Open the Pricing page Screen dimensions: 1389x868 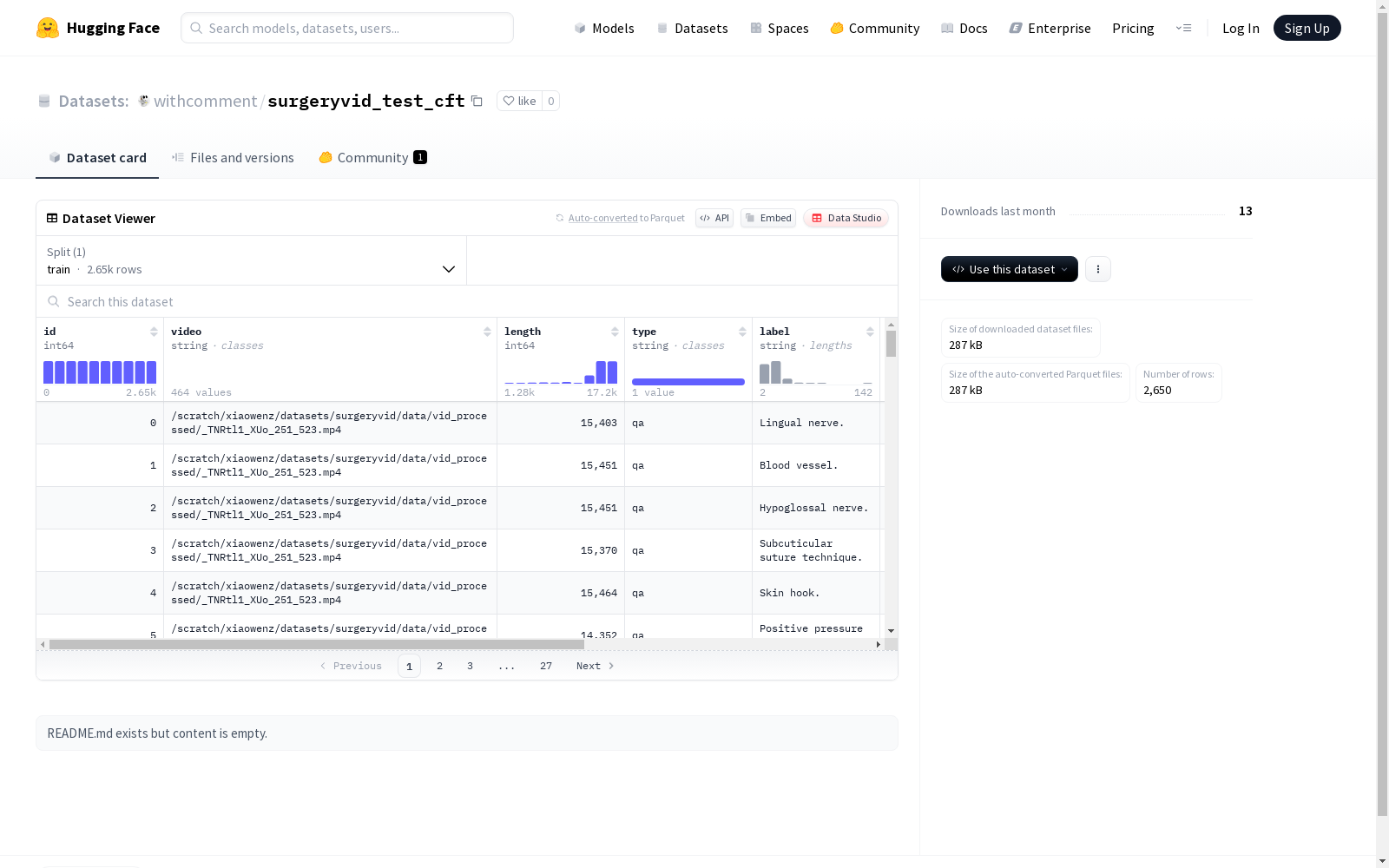point(1133,28)
